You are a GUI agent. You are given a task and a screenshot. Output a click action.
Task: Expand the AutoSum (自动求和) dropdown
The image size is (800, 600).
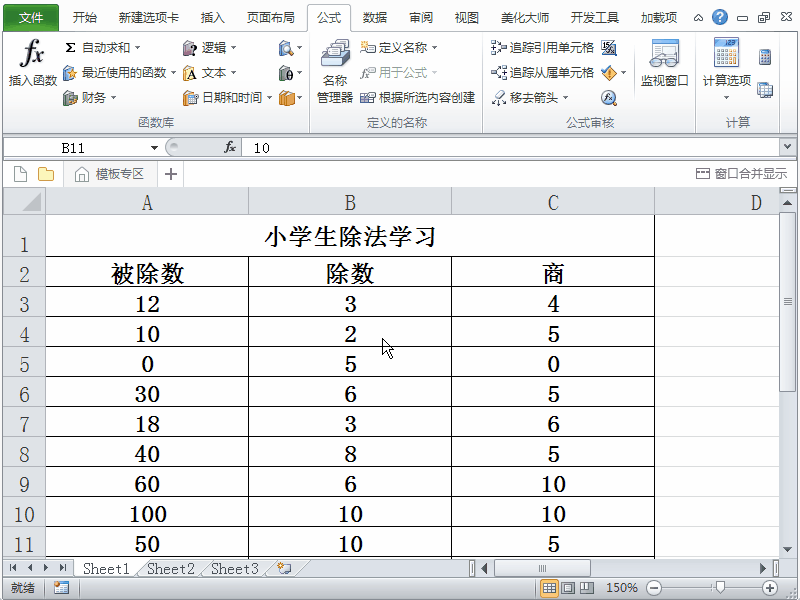coord(137,47)
